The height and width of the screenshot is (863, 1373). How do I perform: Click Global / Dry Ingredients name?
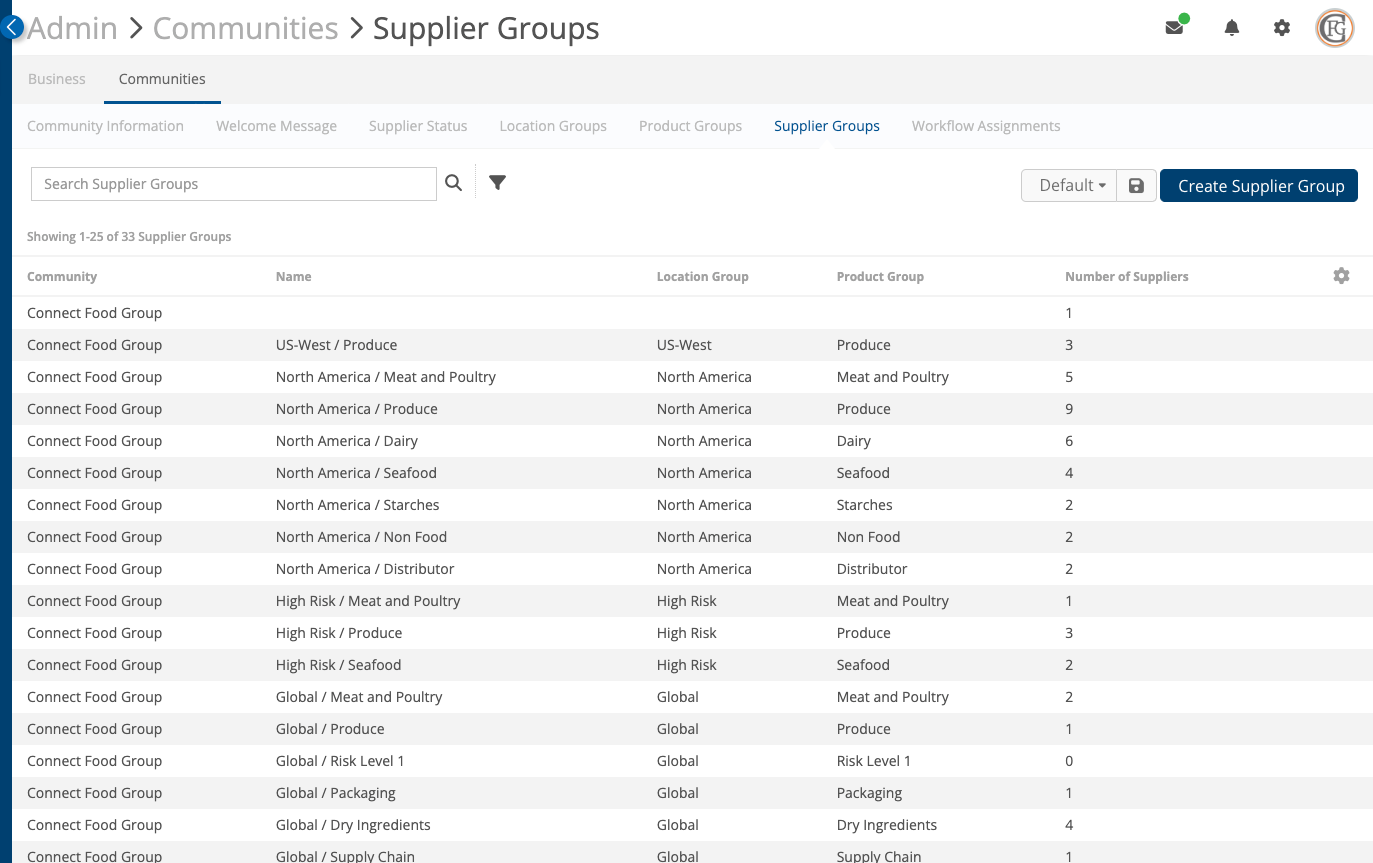353,825
